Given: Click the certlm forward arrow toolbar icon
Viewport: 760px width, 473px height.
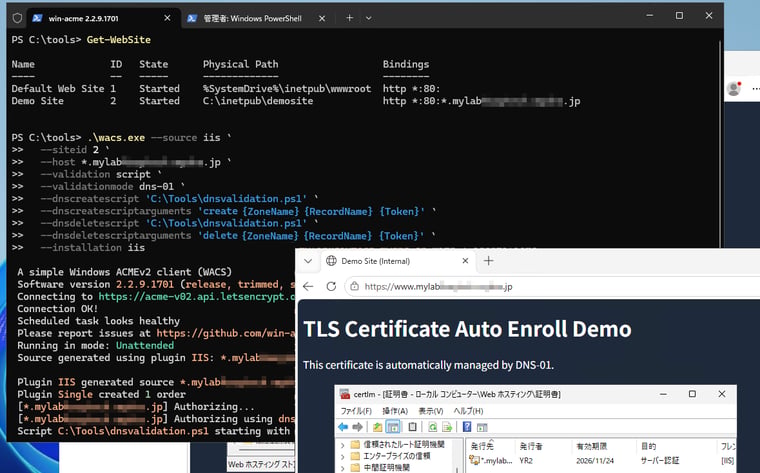Looking at the screenshot, I should (x=358, y=427).
